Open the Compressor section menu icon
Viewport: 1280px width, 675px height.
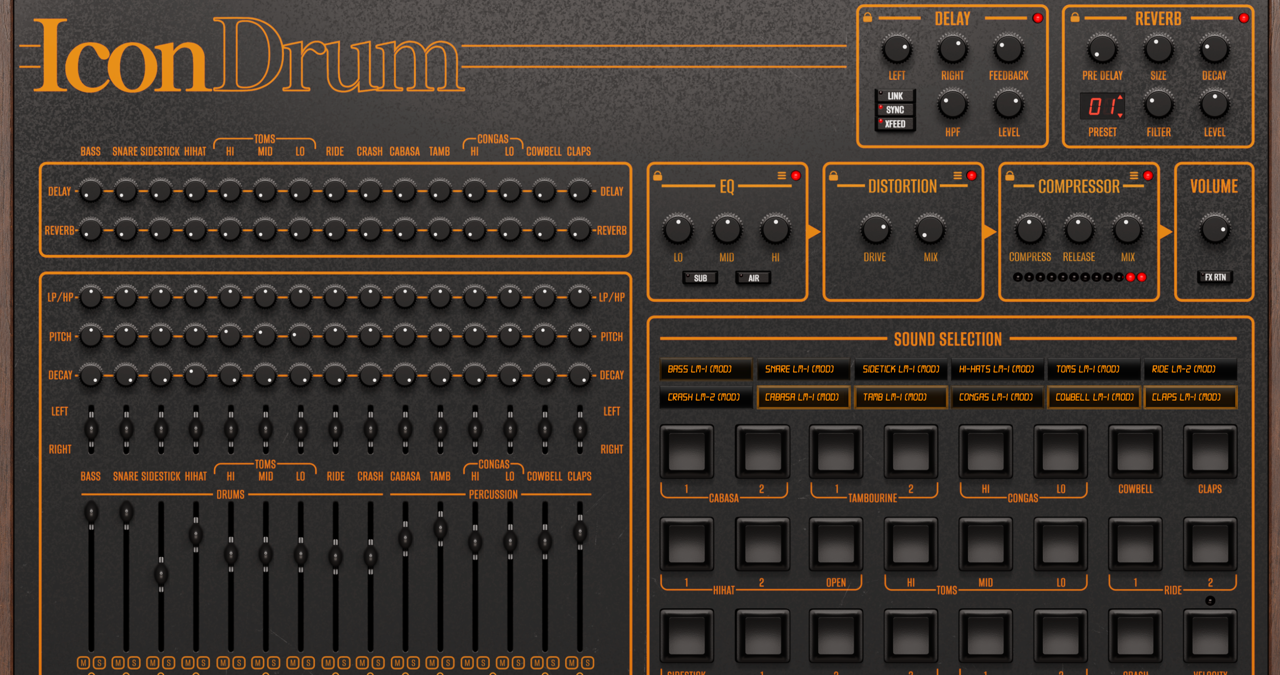coord(1134,176)
